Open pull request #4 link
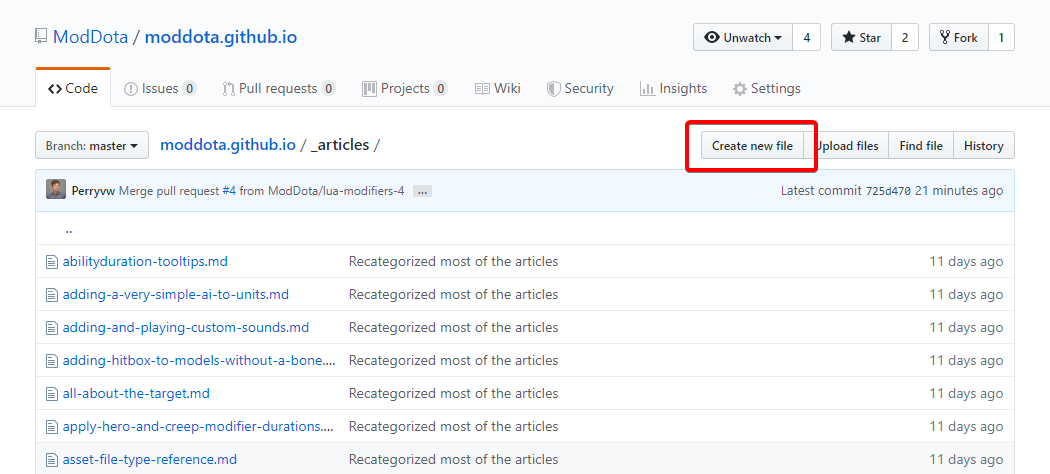Viewport: 1050px width, 474px height. (x=229, y=191)
